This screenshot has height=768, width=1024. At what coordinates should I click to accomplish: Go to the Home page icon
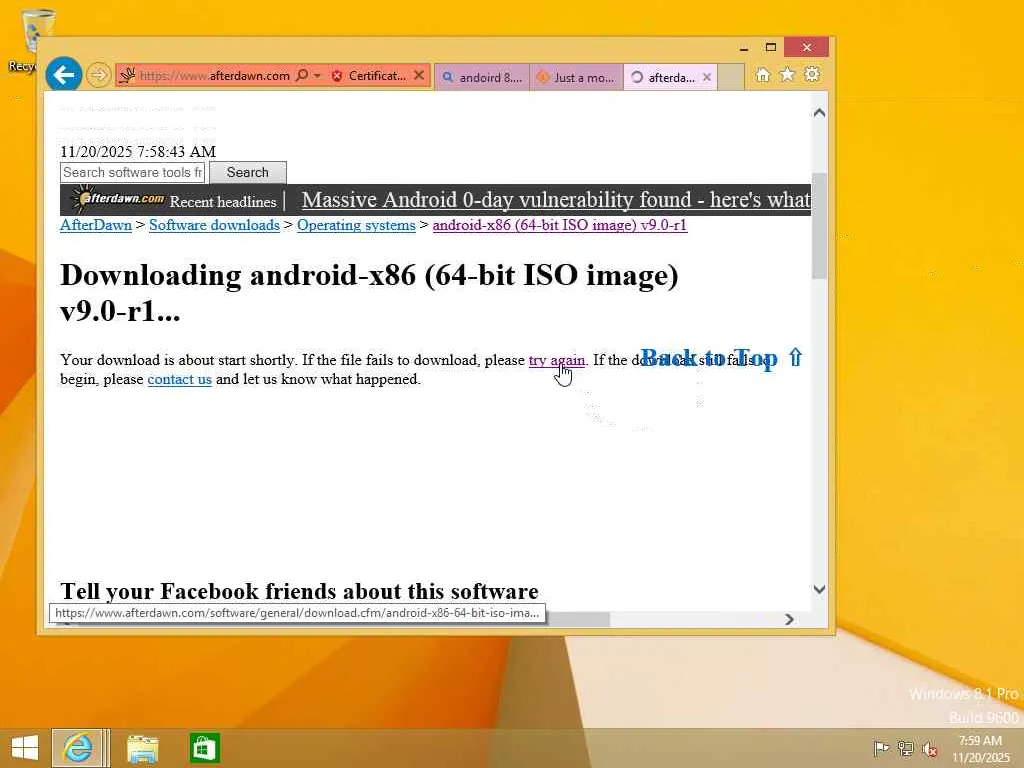click(x=762, y=74)
